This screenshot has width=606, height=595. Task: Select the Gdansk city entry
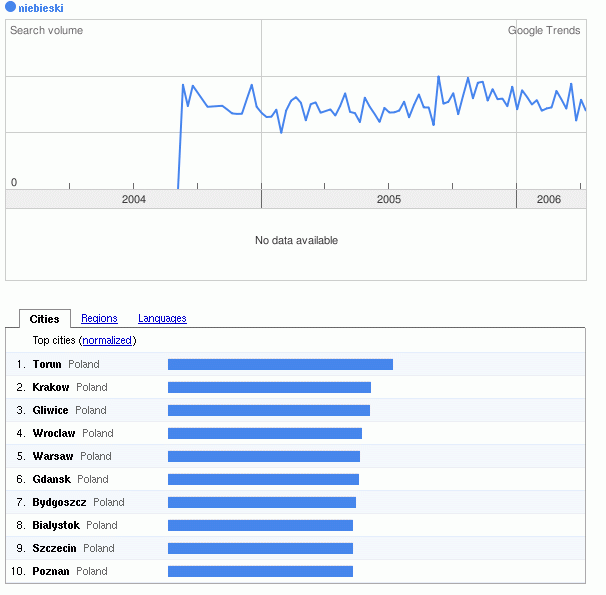coord(51,480)
